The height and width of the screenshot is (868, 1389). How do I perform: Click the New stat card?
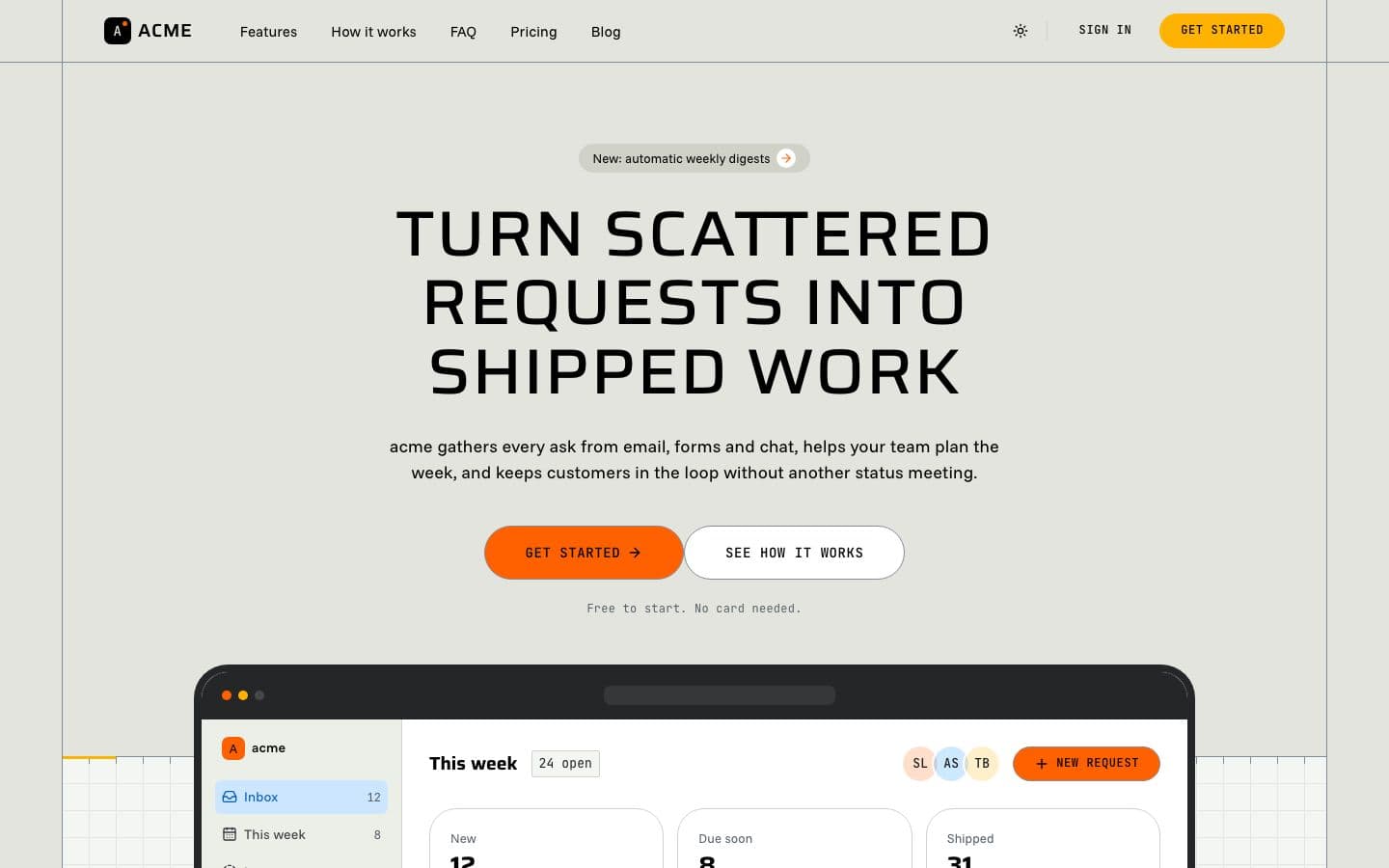coord(546,839)
